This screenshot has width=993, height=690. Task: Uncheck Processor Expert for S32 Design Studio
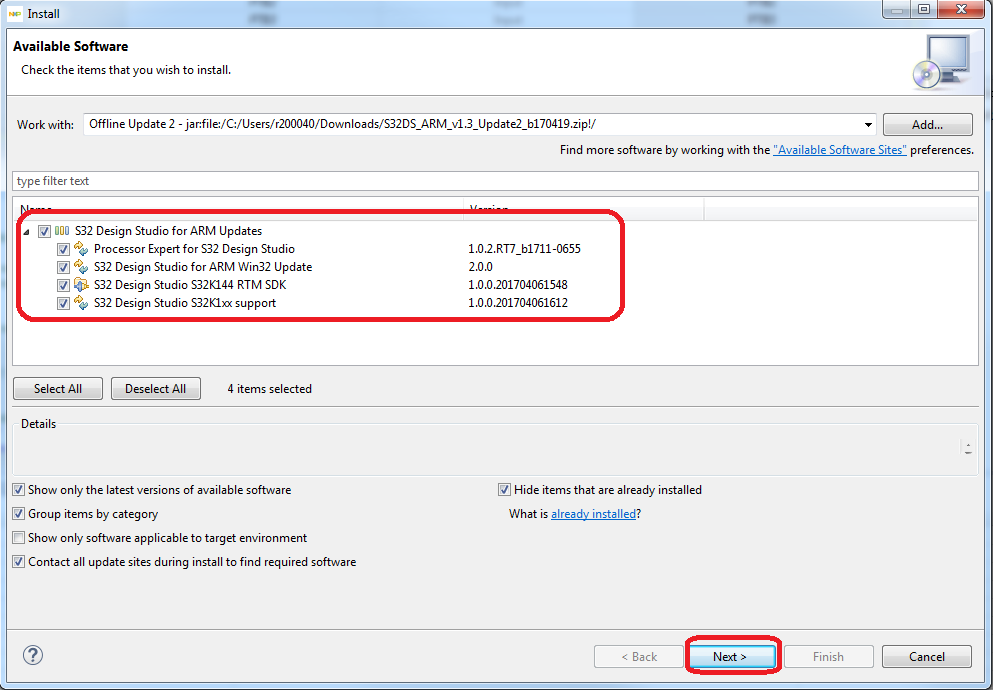coord(63,249)
